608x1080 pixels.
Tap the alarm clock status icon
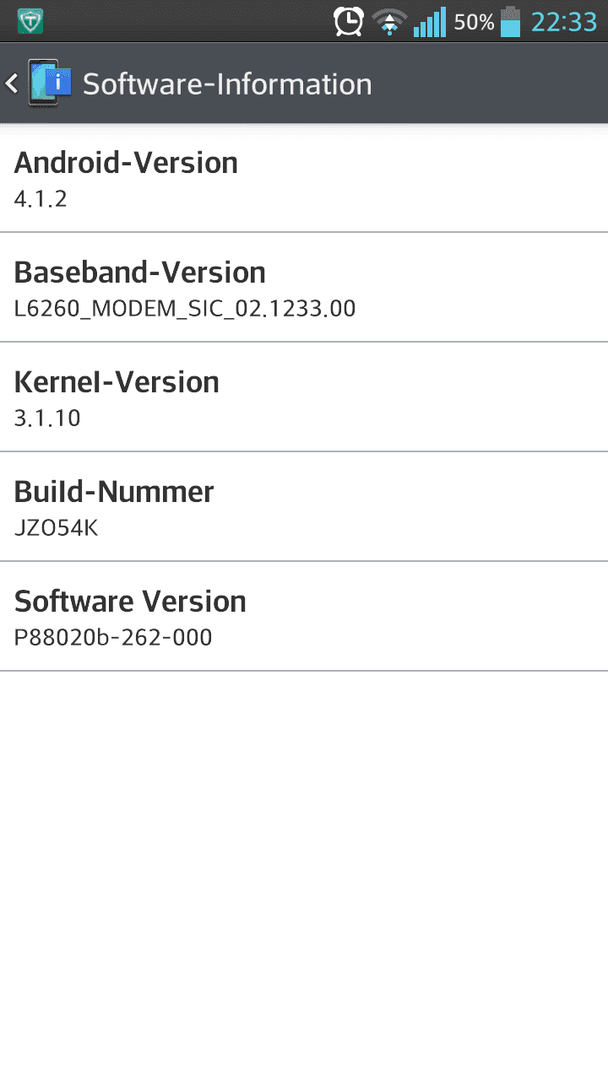348,21
